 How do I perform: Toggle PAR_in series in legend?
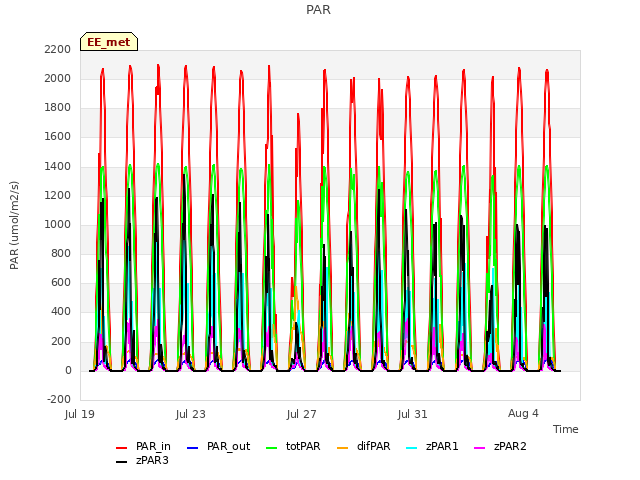coord(143,447)
